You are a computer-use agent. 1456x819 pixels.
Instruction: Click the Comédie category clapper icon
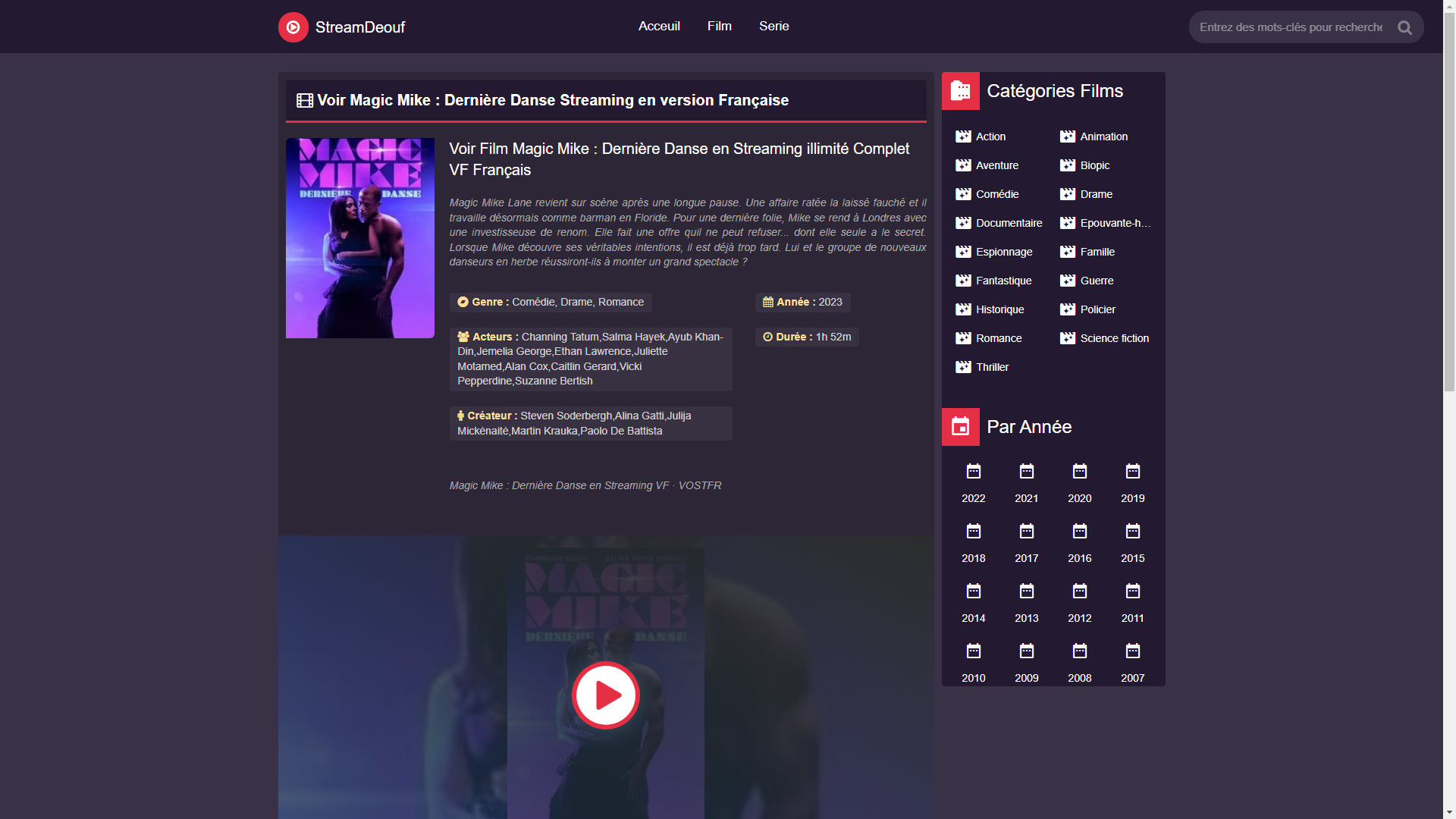tap(963, 194)
